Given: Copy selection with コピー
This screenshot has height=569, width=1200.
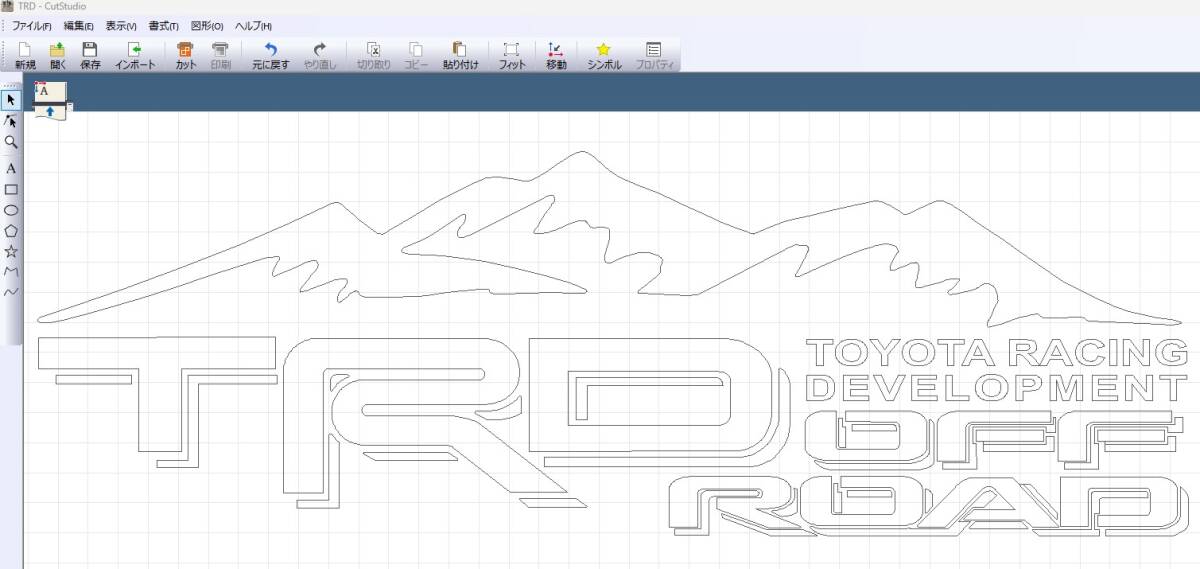Looking at the screenshot, I should [416, 55].
